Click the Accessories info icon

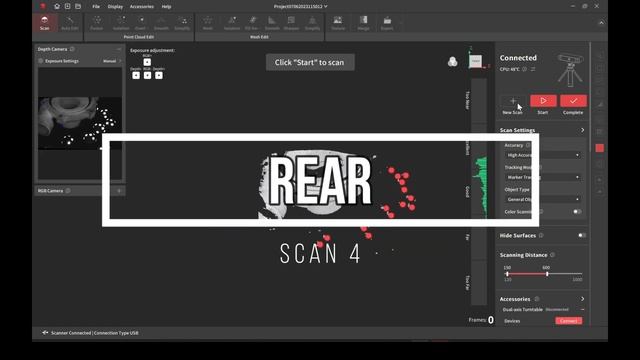[537, 299]
